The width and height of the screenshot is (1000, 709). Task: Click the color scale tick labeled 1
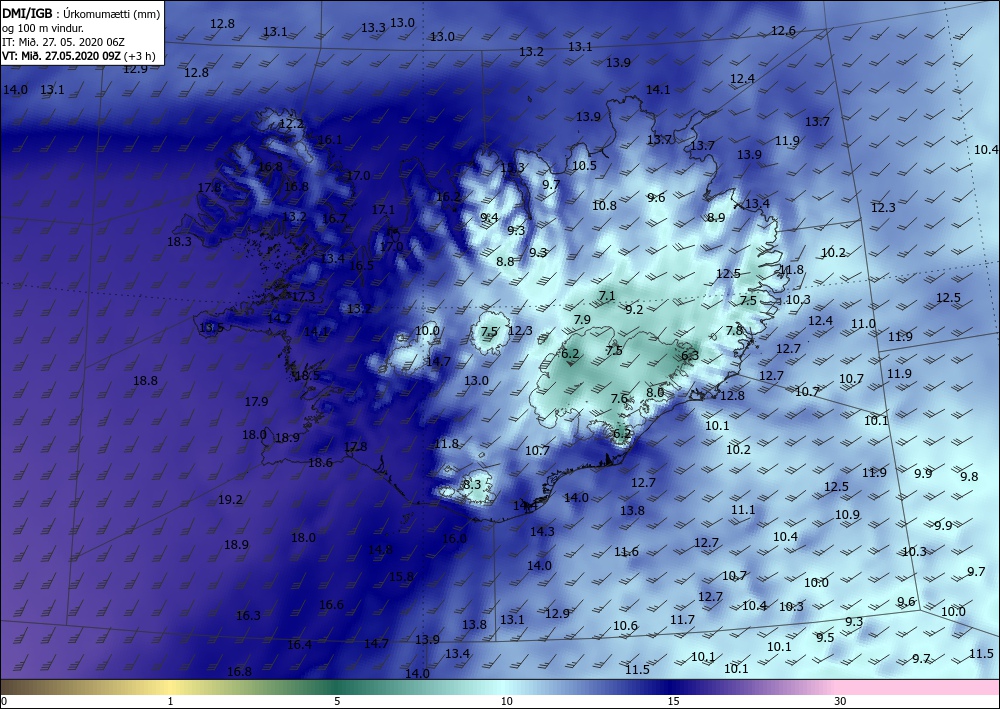pos(170,701)
